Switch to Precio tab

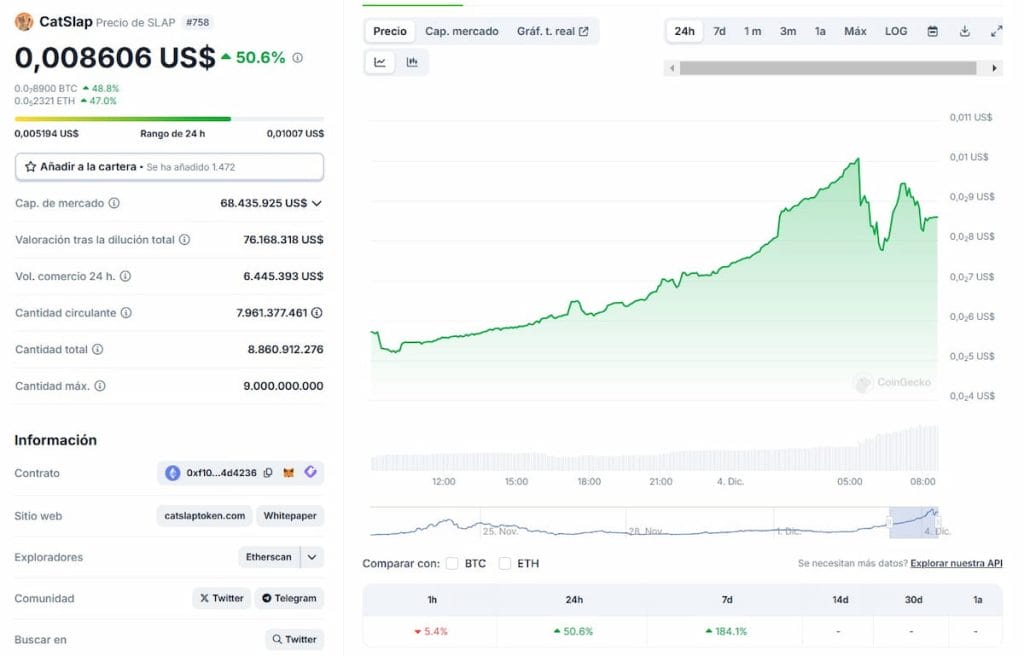pos(390,31)
